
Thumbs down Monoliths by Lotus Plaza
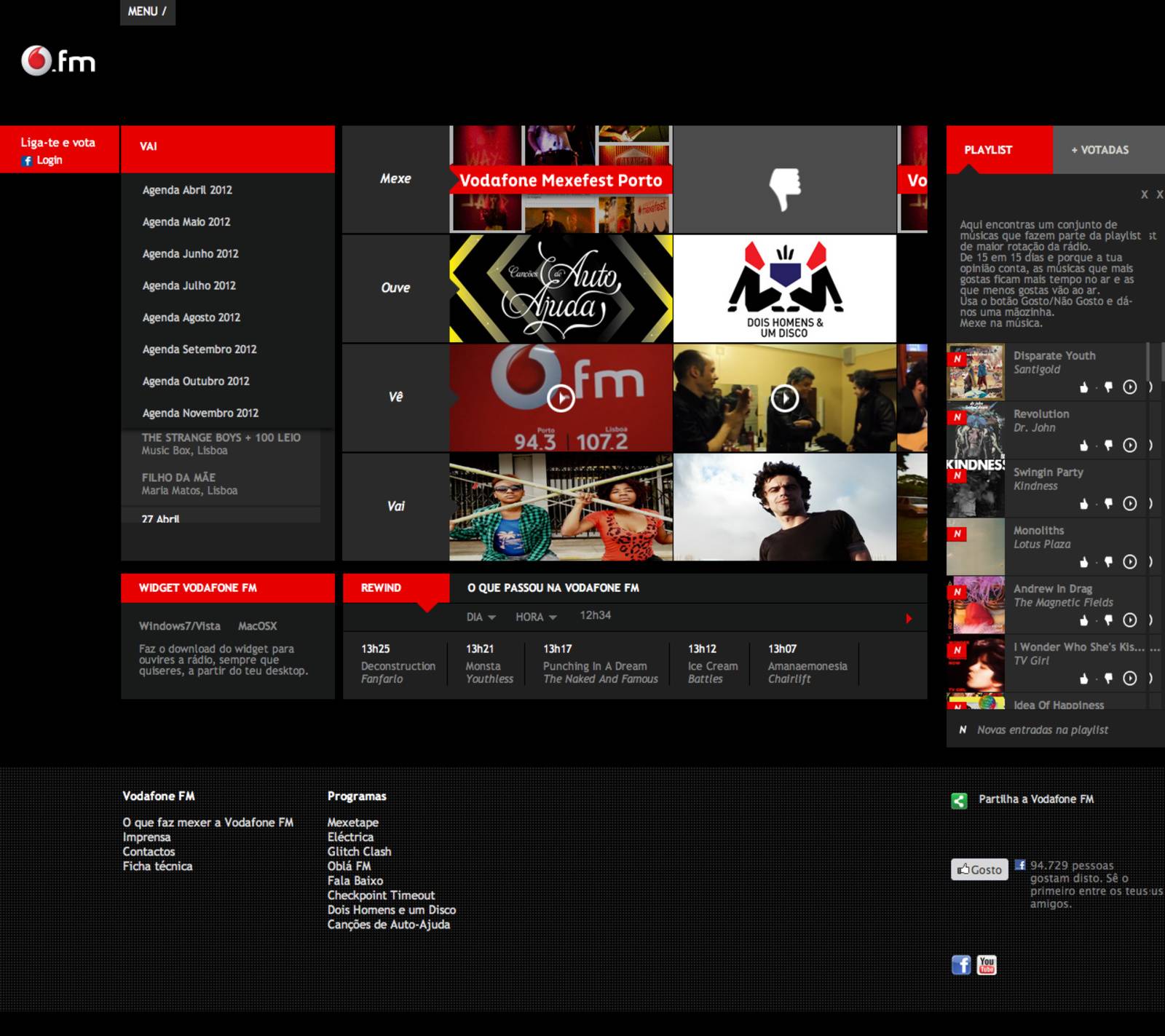pos(1108,562)
